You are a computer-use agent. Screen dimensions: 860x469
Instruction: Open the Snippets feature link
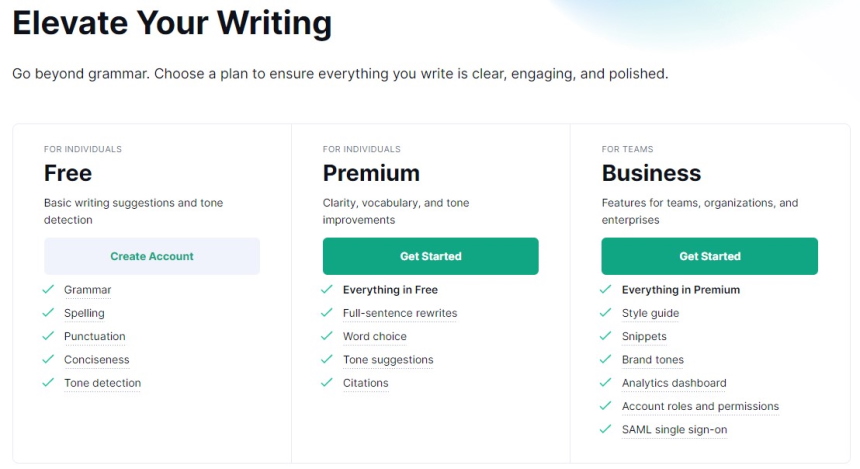click(x=644, y=336)
